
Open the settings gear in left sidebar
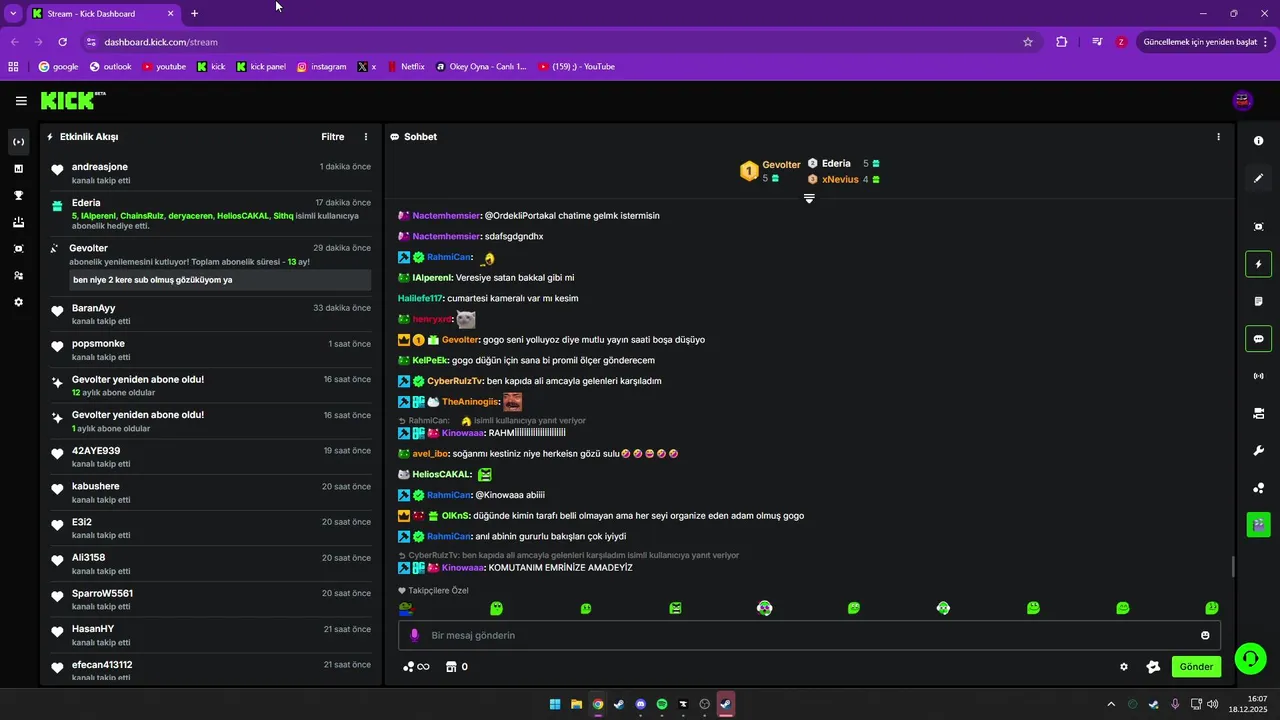[18, 302]
